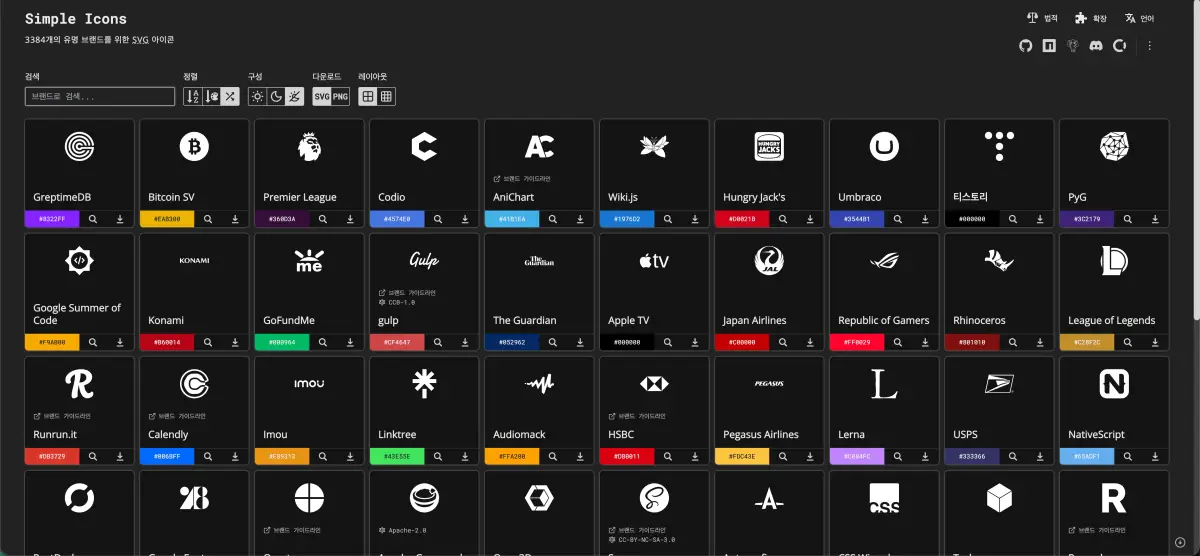Copy GreptimeDB hex color #8322FF
The width and height of the screenshot is (1200, 556).
(x=52, y=218)
